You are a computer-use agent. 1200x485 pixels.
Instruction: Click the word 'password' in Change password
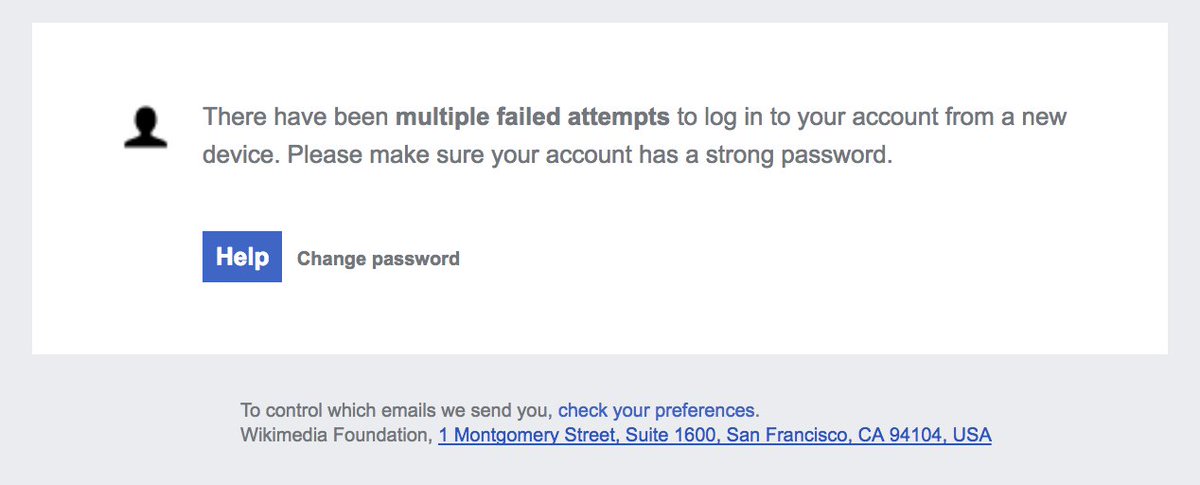[x=415, y=260]
